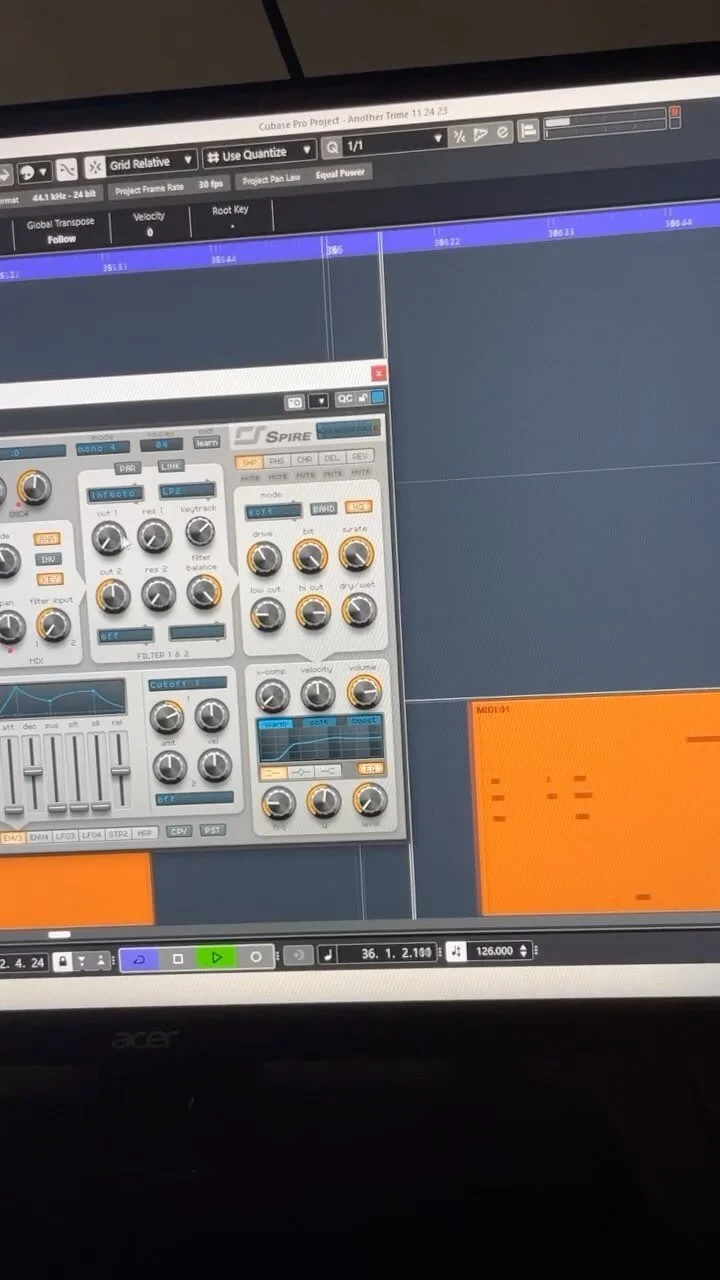The height and width of the screenshot is (1280, 720).
Task: Select the low-shelf EQ shape icon
Action: click(x=272, y=772)
